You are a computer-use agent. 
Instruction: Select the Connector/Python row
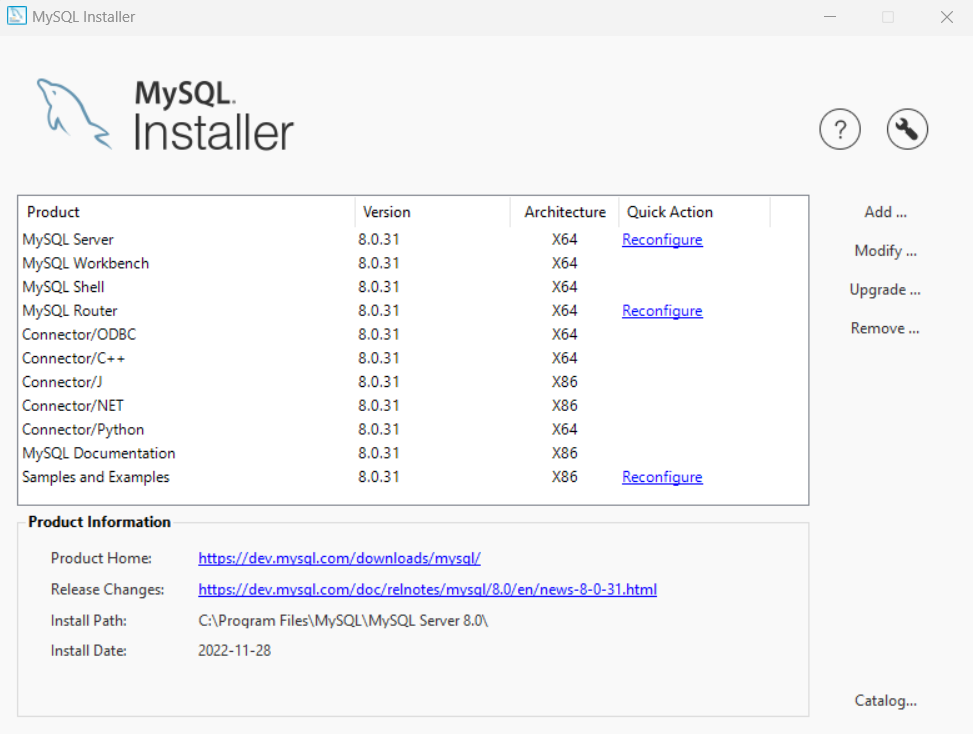(413, 429)
